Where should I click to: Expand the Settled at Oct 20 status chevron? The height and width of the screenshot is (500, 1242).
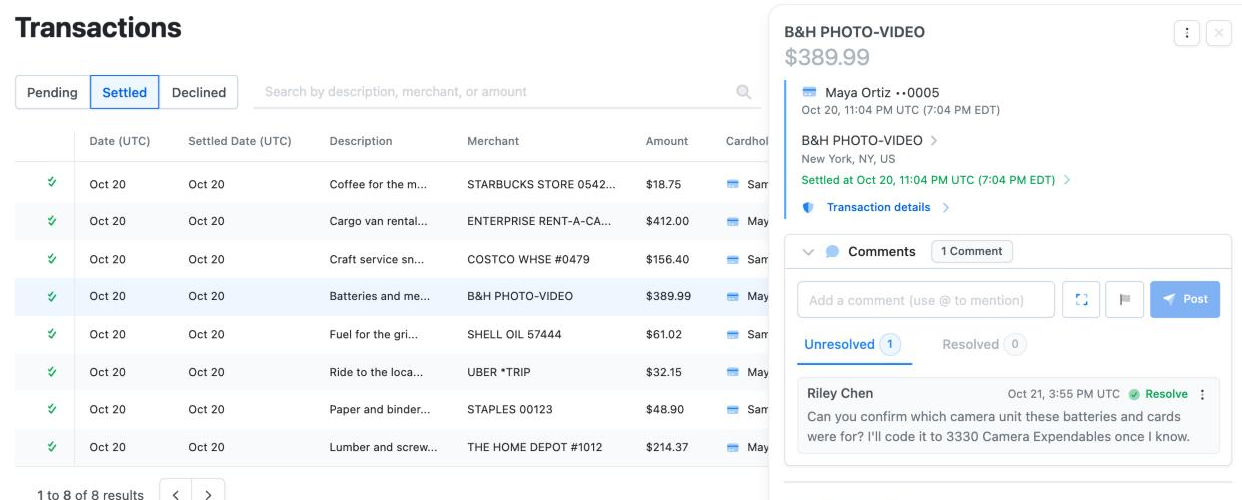1067,180
